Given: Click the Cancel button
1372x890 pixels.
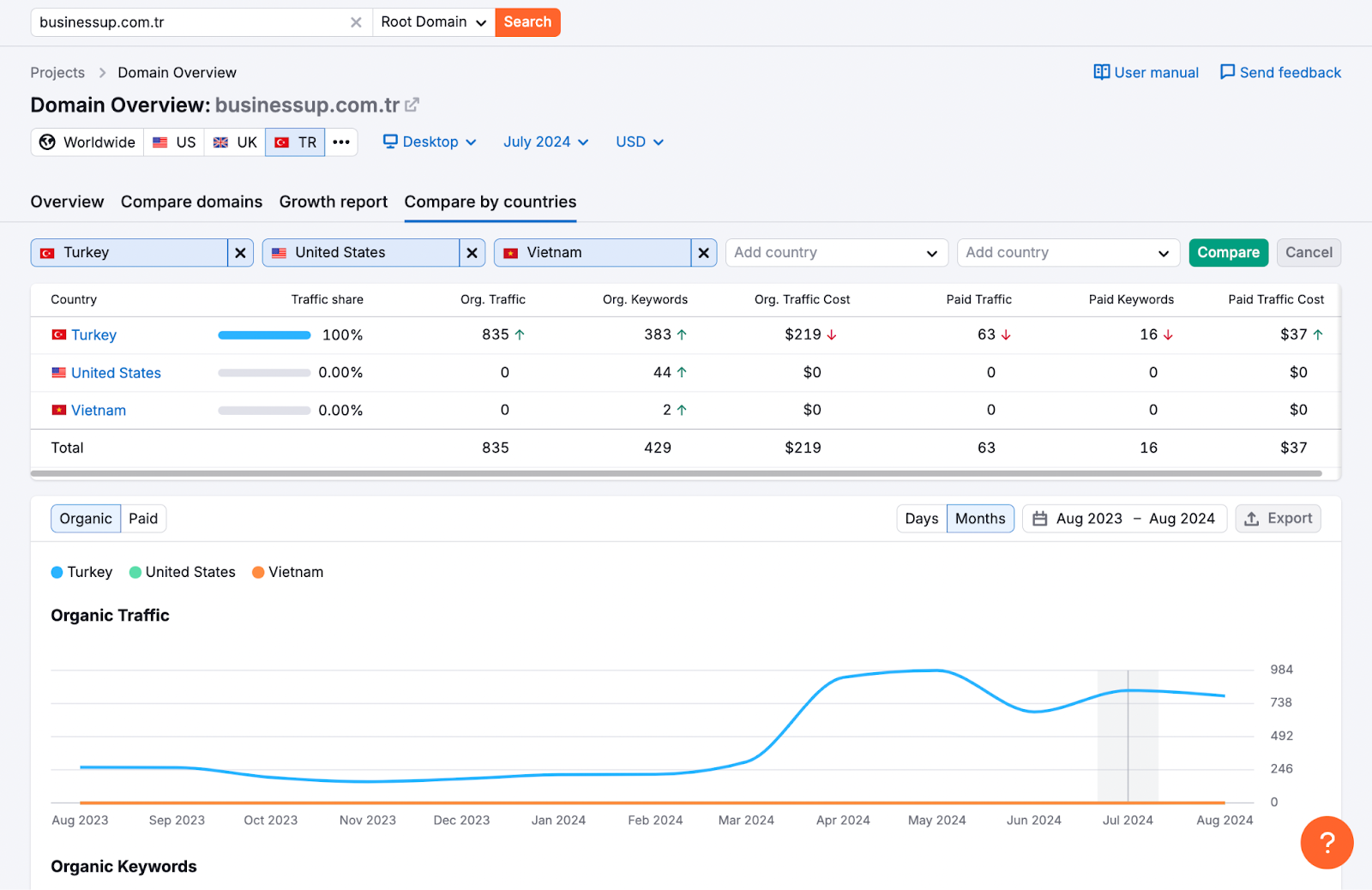Looking at the screenshot, I should click(1309, 253).
